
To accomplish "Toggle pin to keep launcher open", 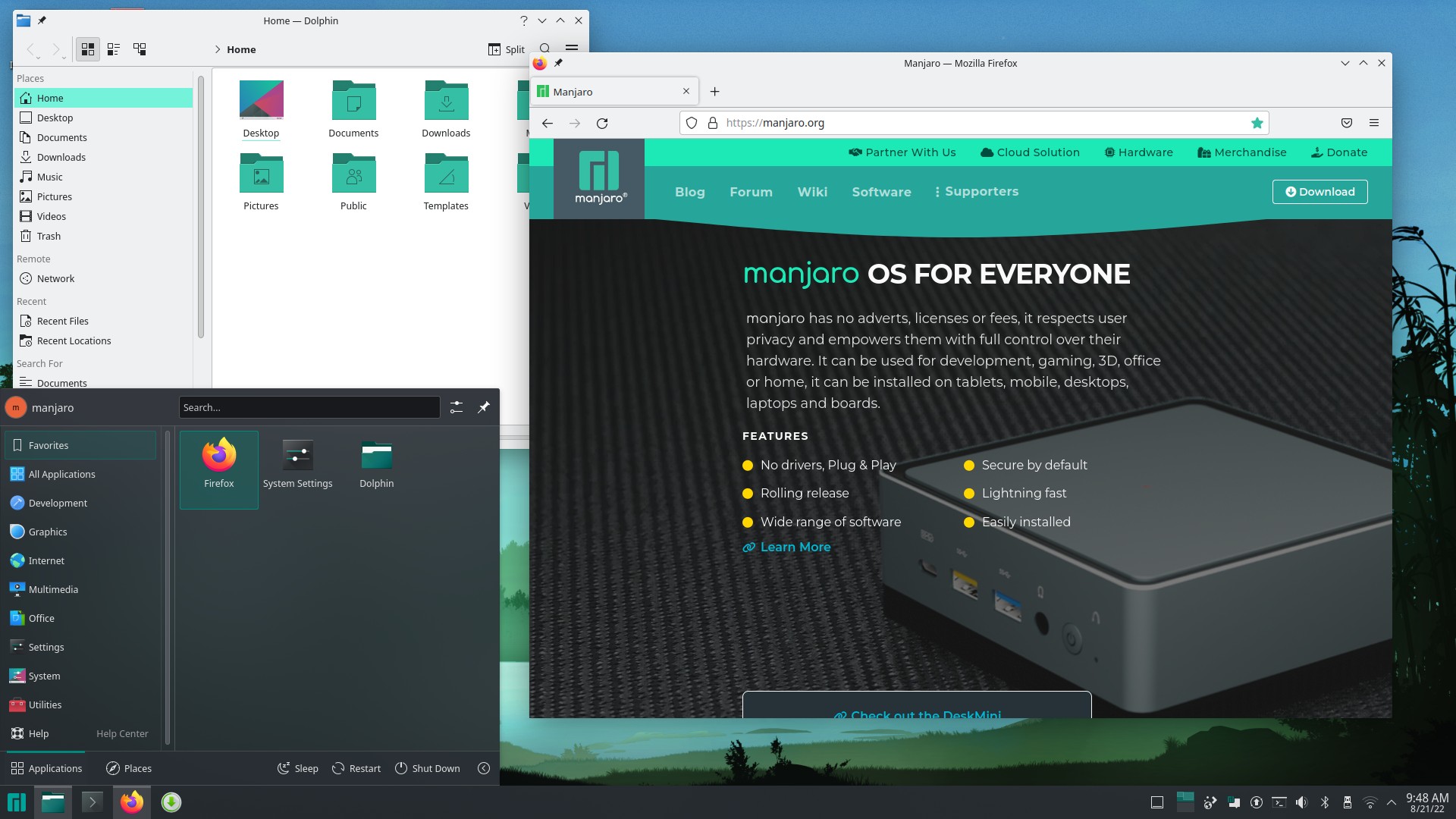I will pos(484,407).
